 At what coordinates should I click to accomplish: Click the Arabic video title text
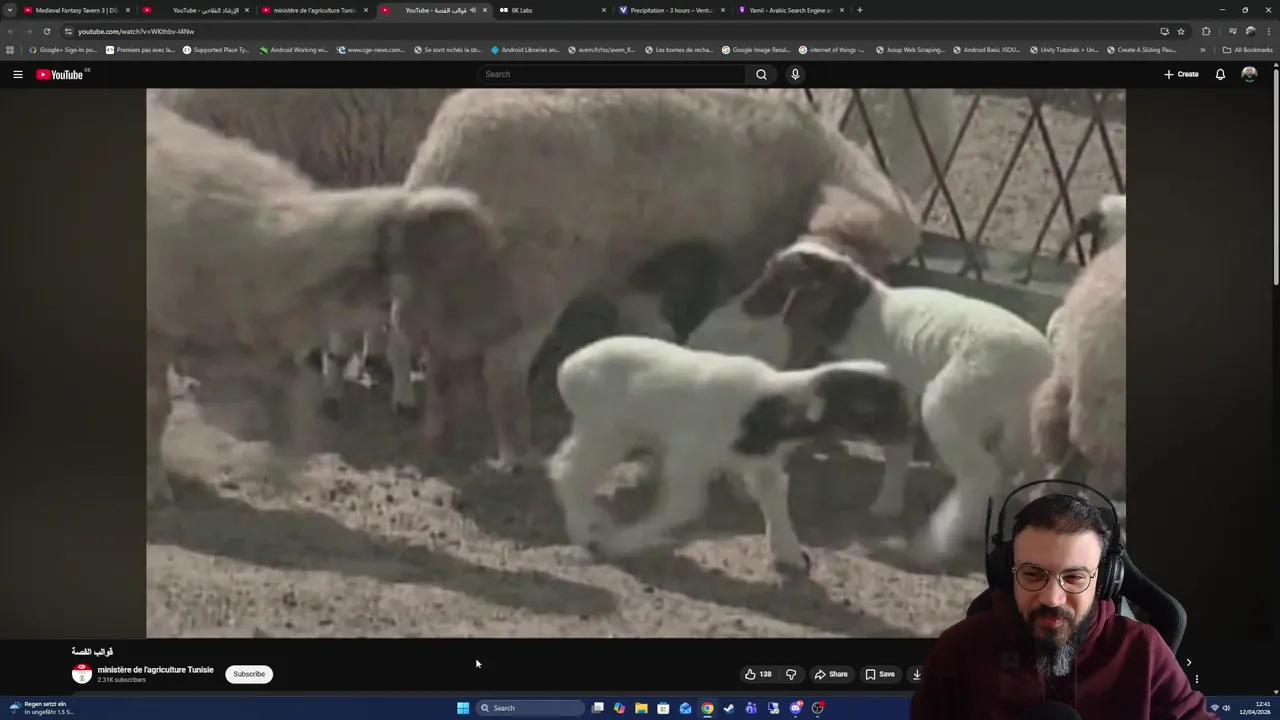click(x=92, y=652)
